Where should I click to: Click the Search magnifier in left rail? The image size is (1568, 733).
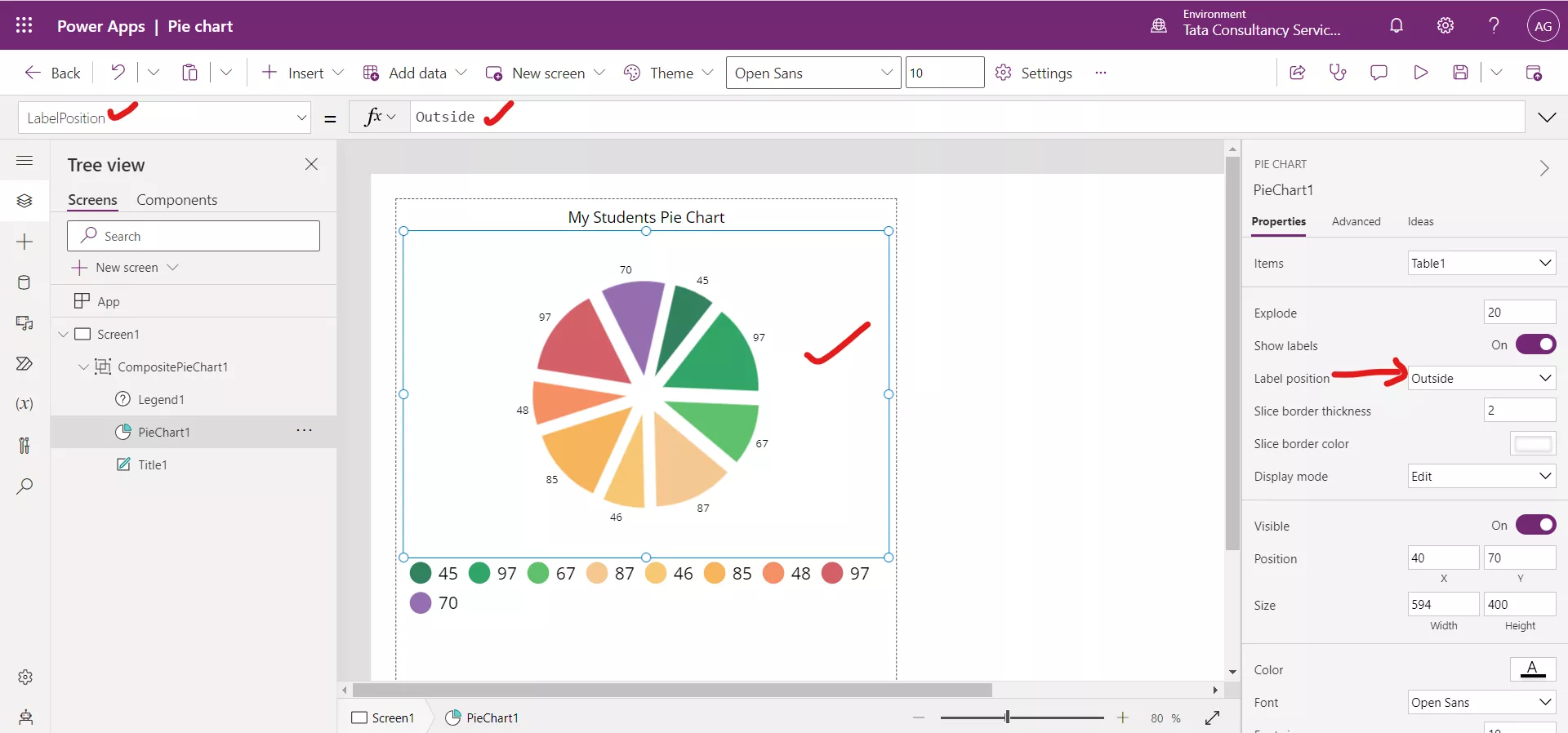[x=24, y=486]
